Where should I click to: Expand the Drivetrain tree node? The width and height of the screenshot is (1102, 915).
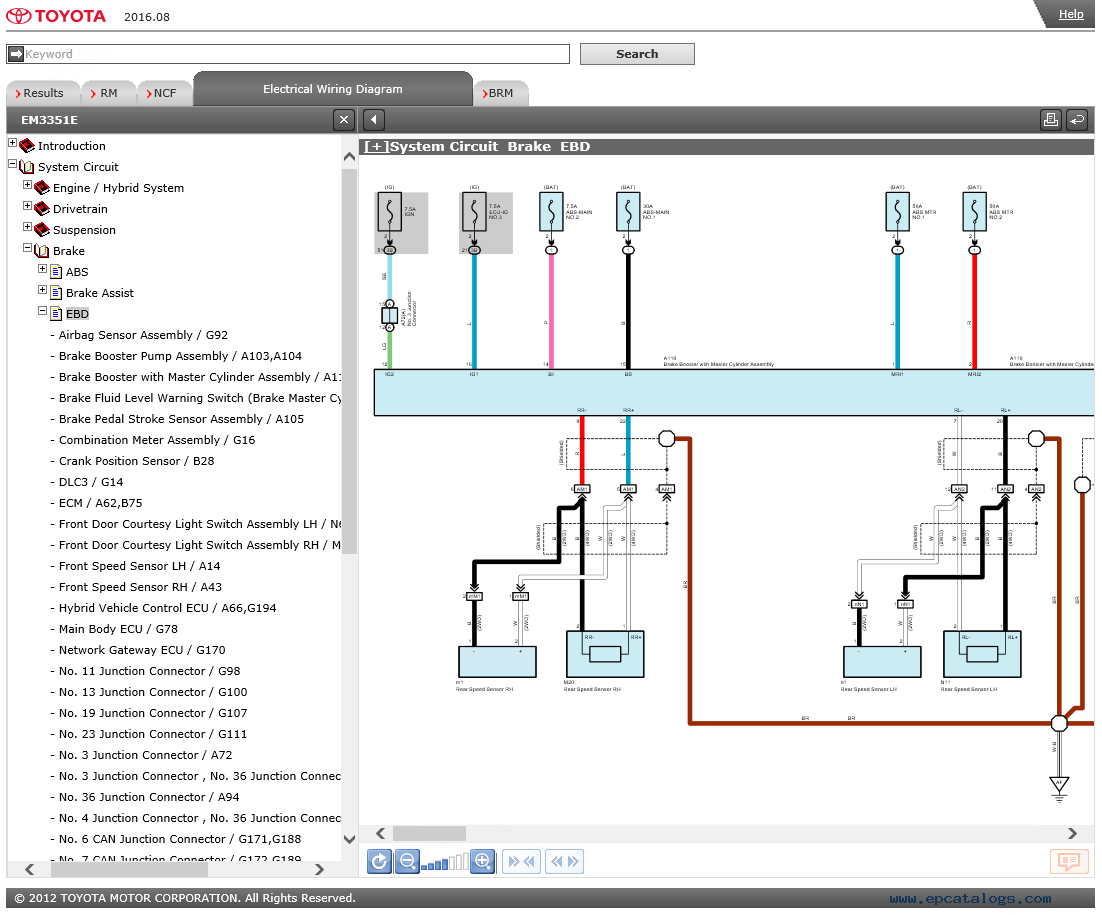click(x=27, y=206)
